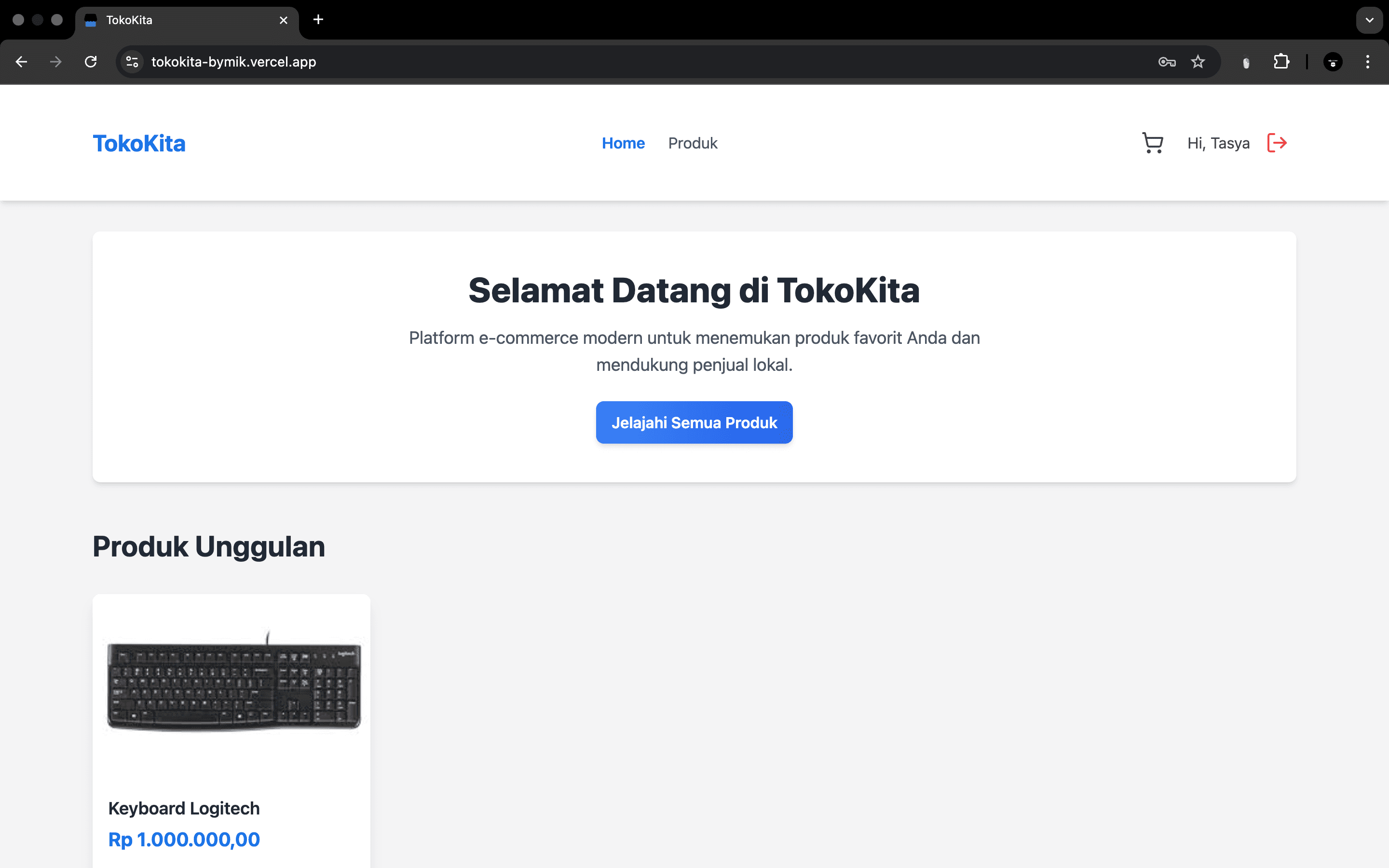Viewport: 1389px width, 868px height.
Task: Navigate to the Produk menu item
Action: coord(692,143)
